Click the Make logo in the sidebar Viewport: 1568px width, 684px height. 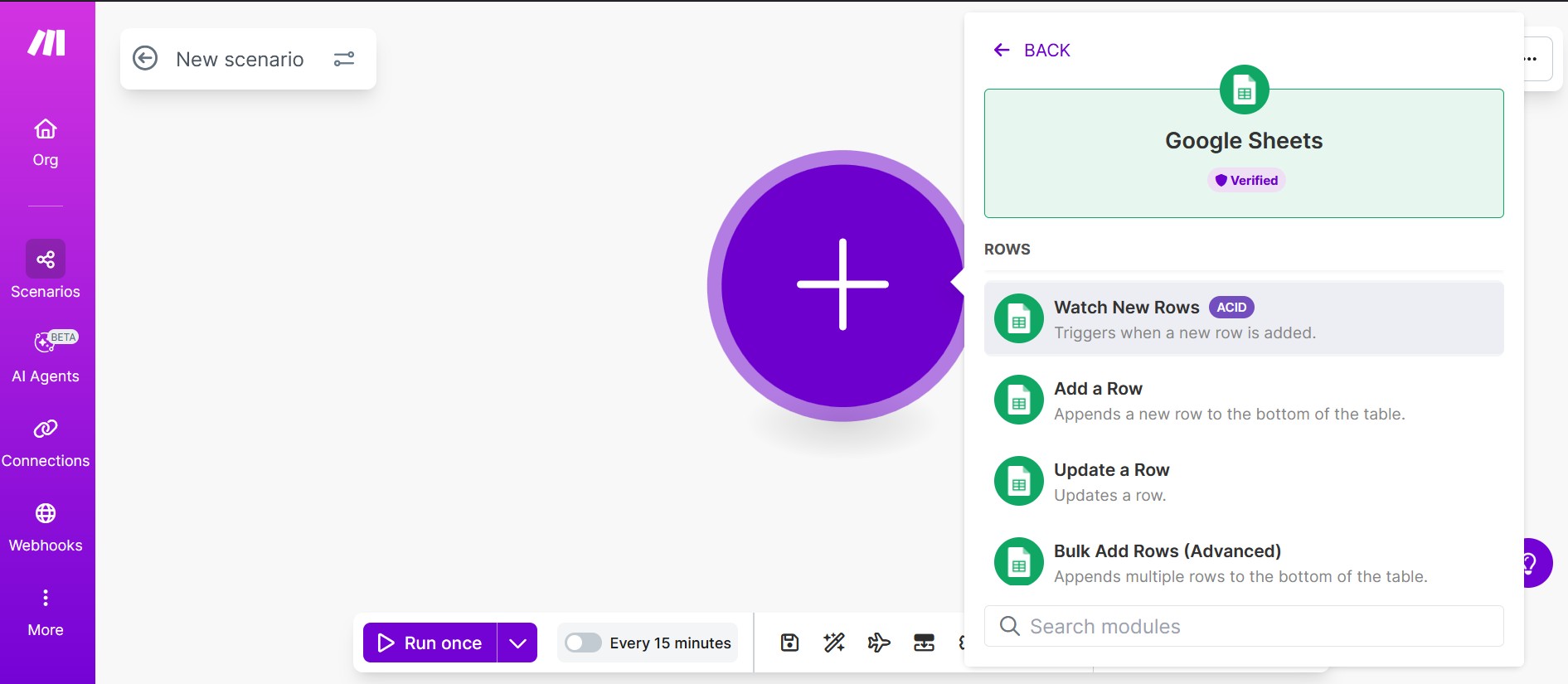46,42
